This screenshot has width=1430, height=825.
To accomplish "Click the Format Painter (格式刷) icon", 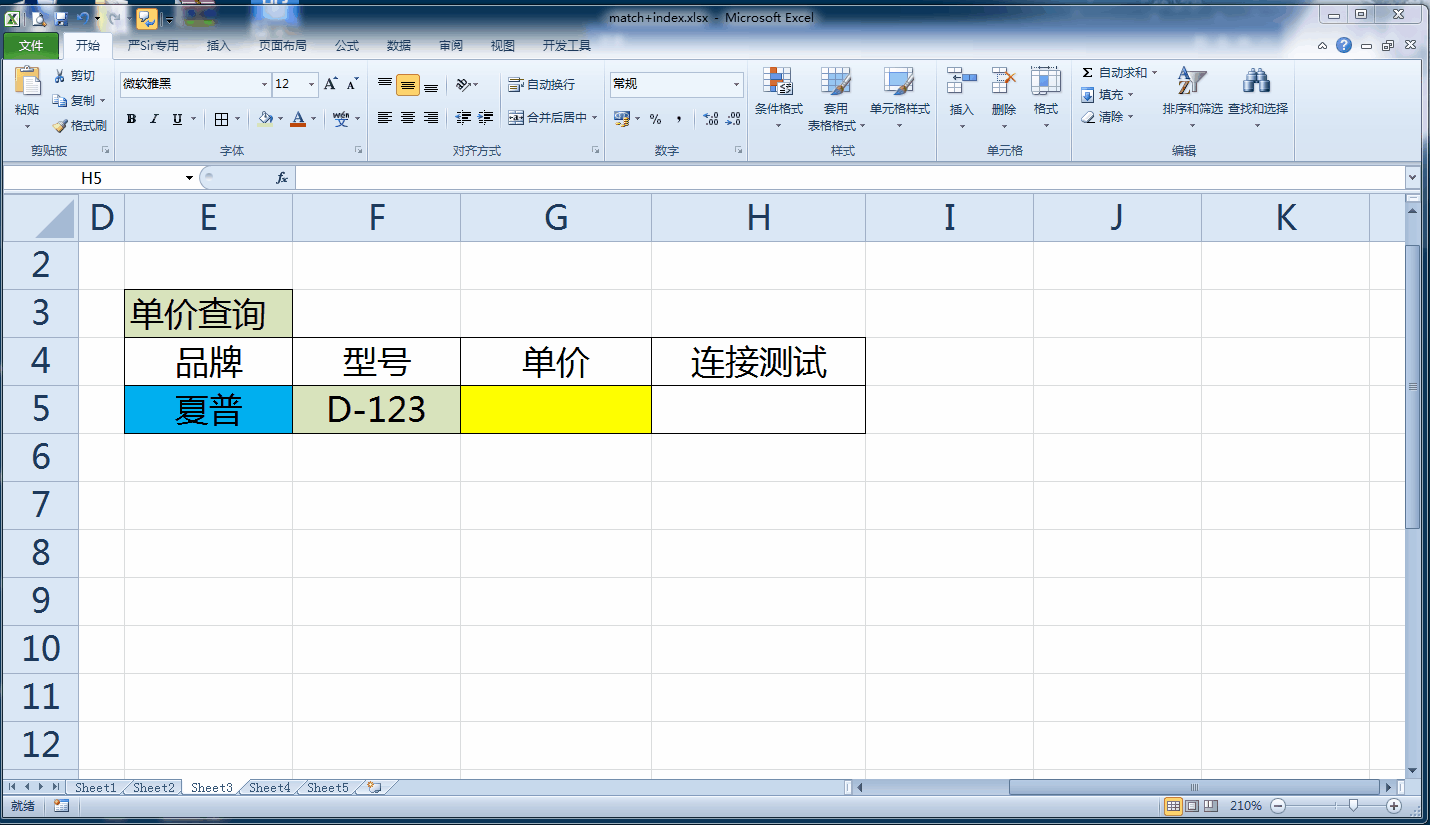I will [61, 126].
